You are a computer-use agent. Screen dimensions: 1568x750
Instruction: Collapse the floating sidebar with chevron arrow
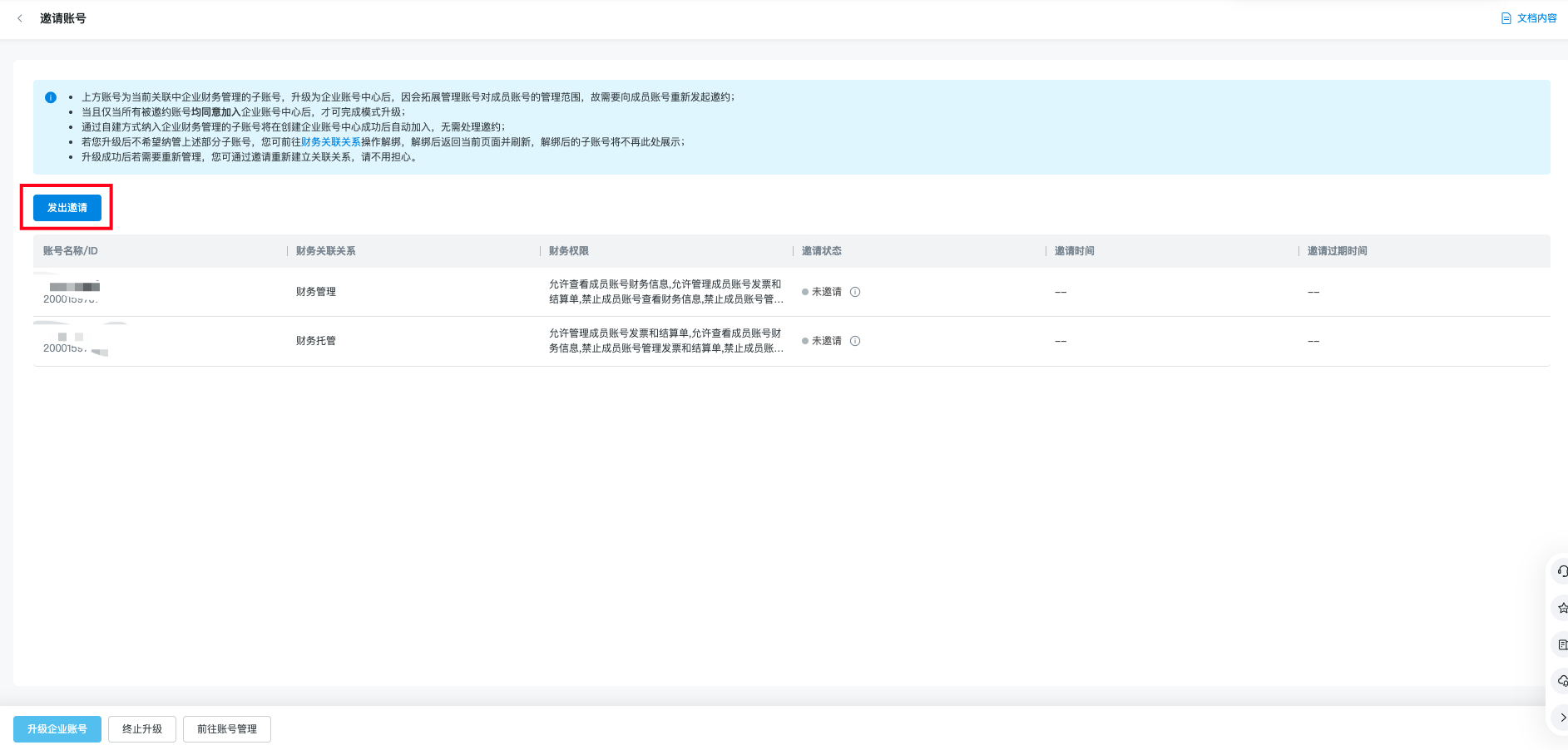tap(1562, 717)
